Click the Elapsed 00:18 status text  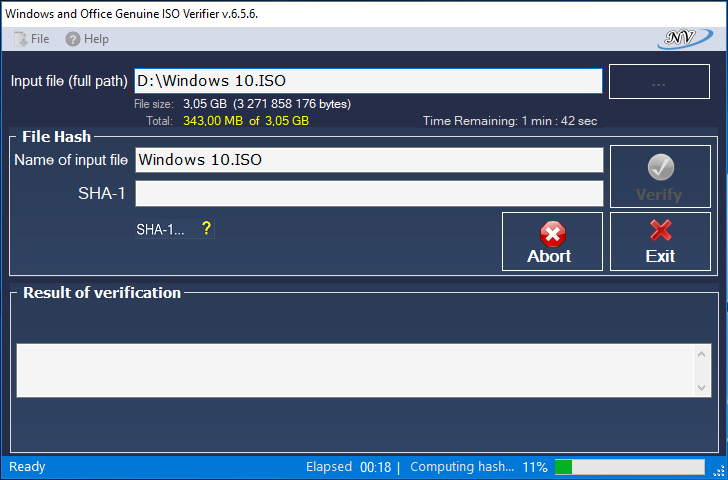[349, 467]
